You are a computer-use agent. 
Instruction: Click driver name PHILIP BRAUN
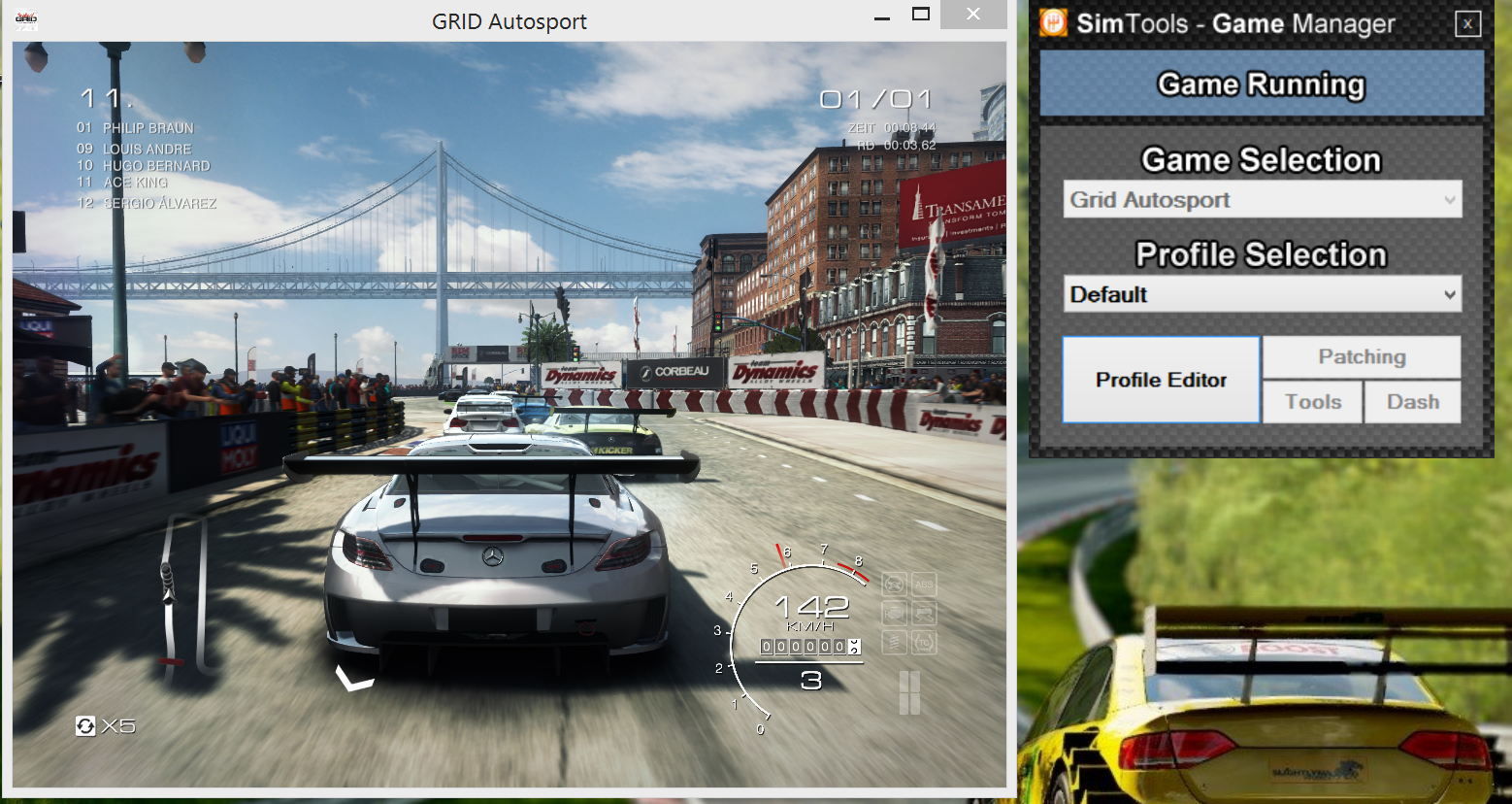[148, 128]
